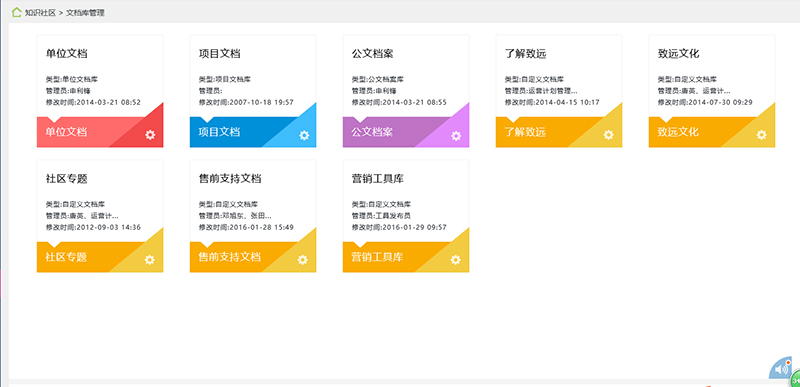The width and height of the screenshot is (800, 387).
Task: Click 文档库管理 breadcrumb text
Action: click(x=85, y=13)
